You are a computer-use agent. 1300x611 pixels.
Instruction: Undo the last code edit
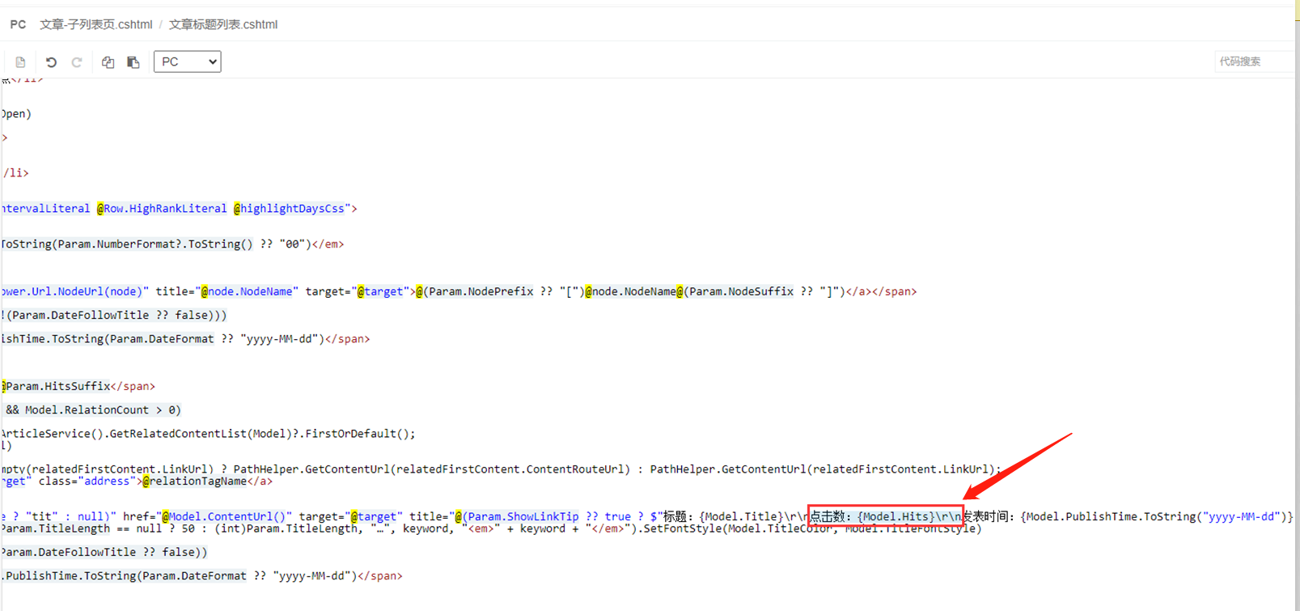tap(51, 62)
